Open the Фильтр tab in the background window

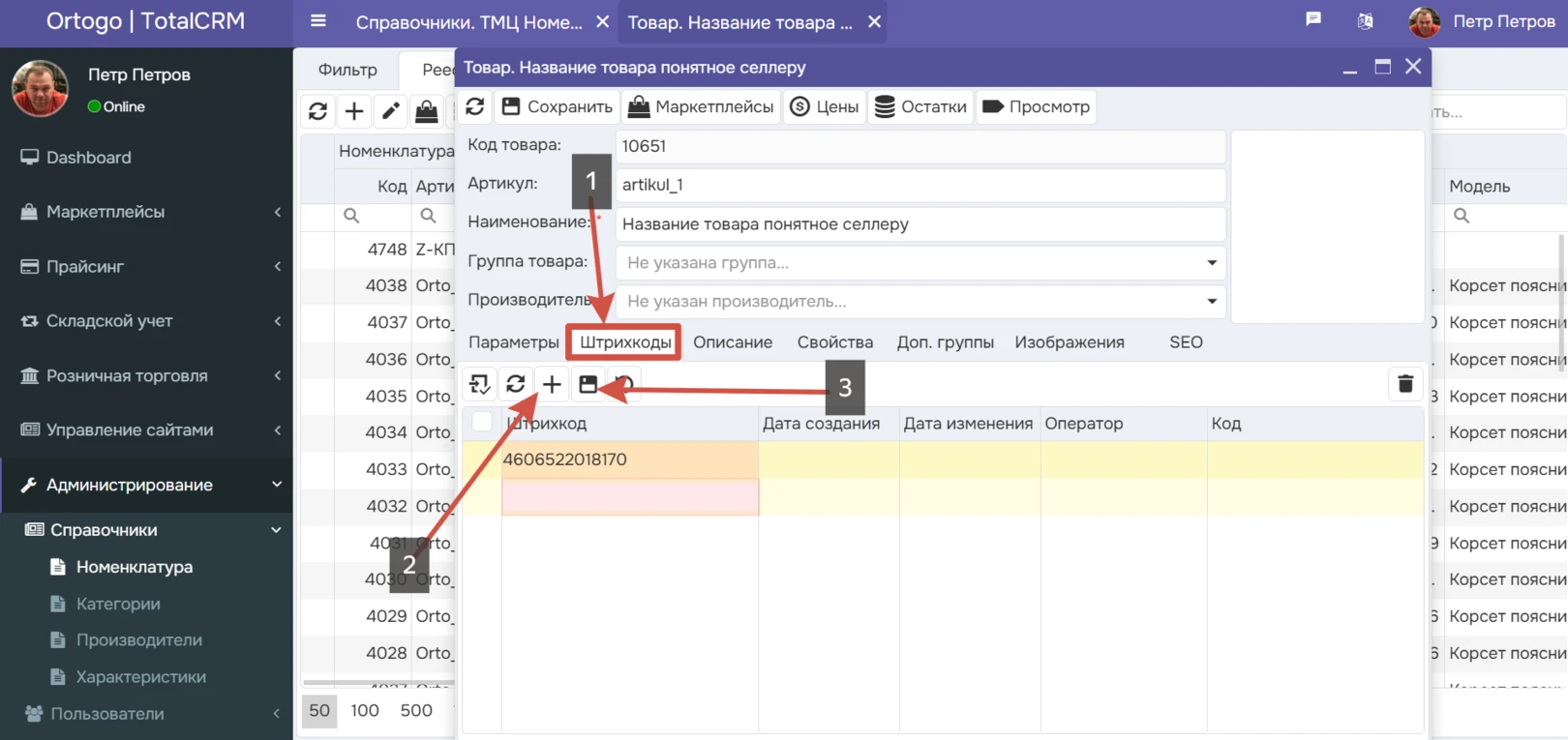pyautogui.click(x=347, y=70)
